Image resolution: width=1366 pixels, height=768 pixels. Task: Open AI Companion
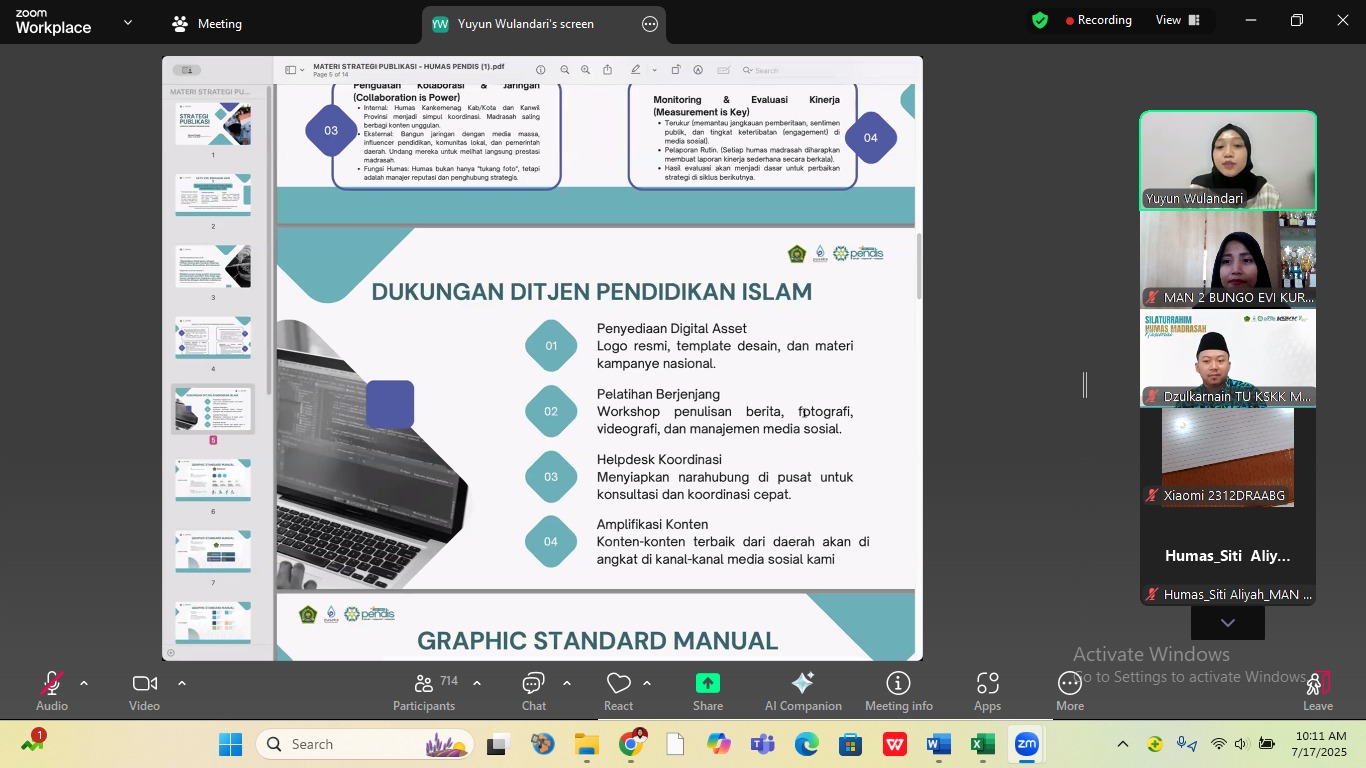tap(802, 691)
